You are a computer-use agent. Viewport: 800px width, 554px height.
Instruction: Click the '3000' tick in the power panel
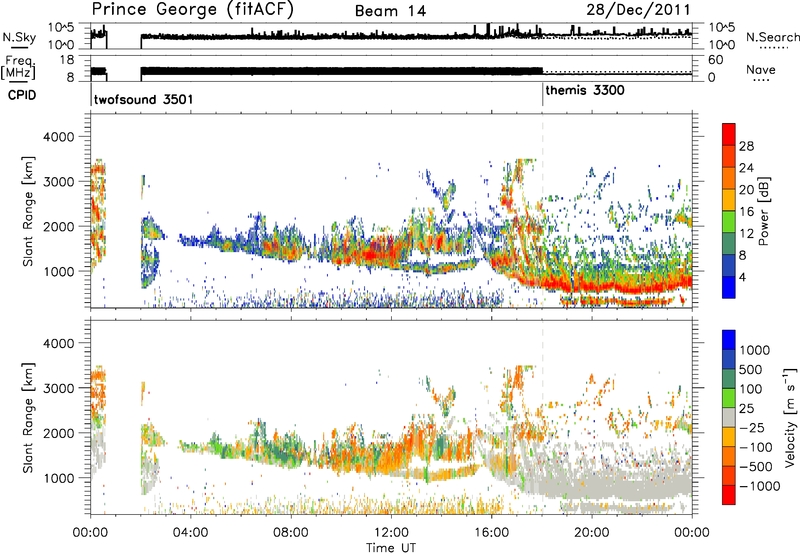click(x=58, y=182)
